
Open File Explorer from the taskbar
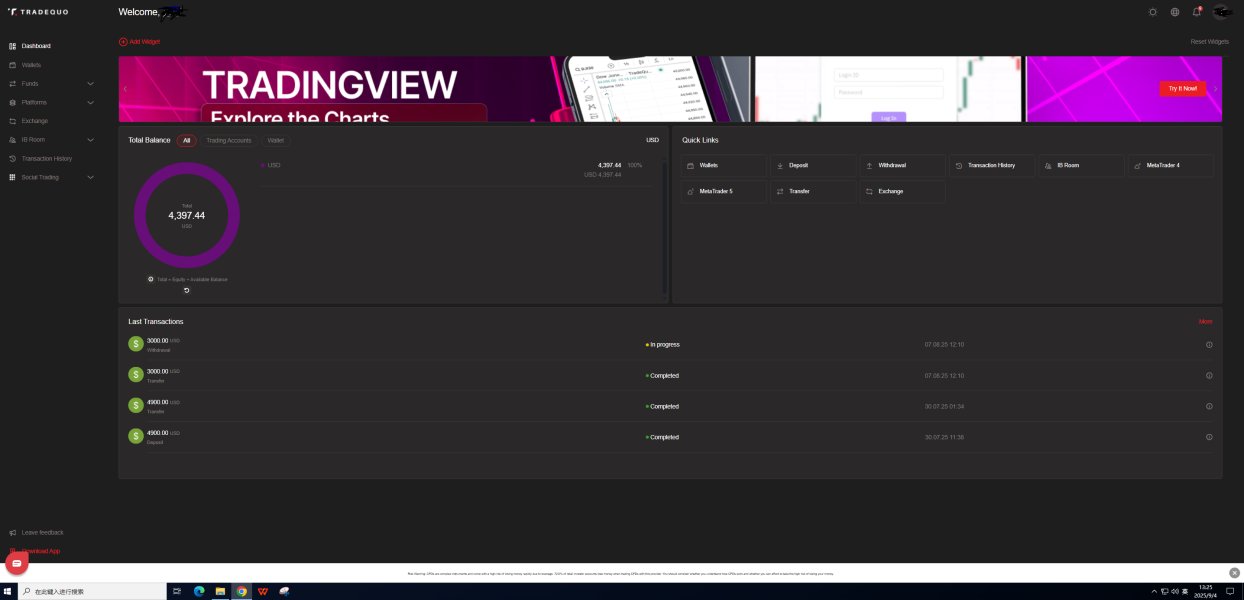[220, 591]
